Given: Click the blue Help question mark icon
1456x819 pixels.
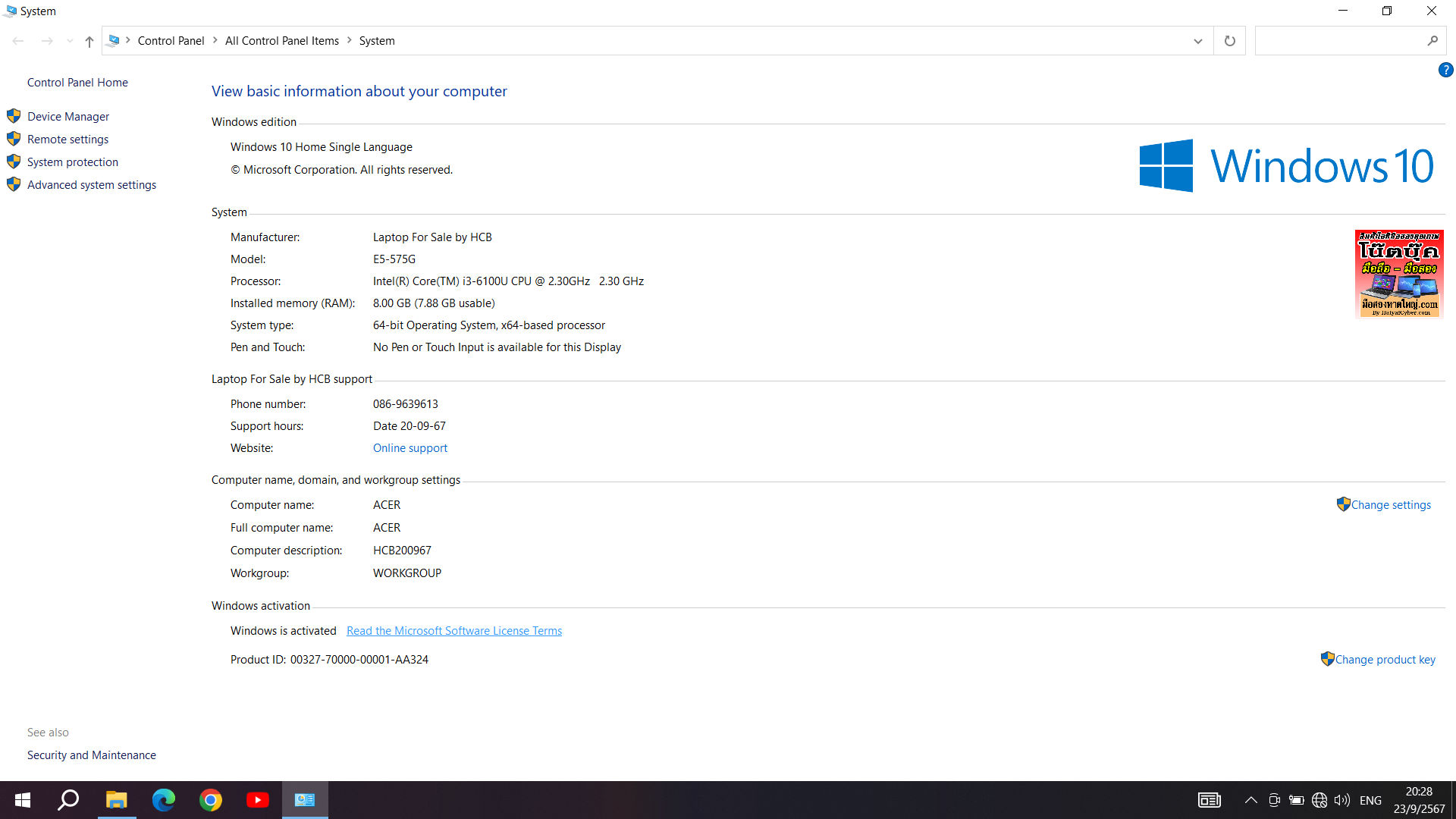Looking at the screenshot, I should click(x=1445, y=70).
